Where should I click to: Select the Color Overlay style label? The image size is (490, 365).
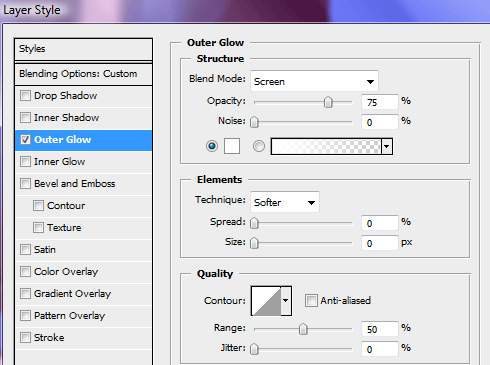(66, 272)
